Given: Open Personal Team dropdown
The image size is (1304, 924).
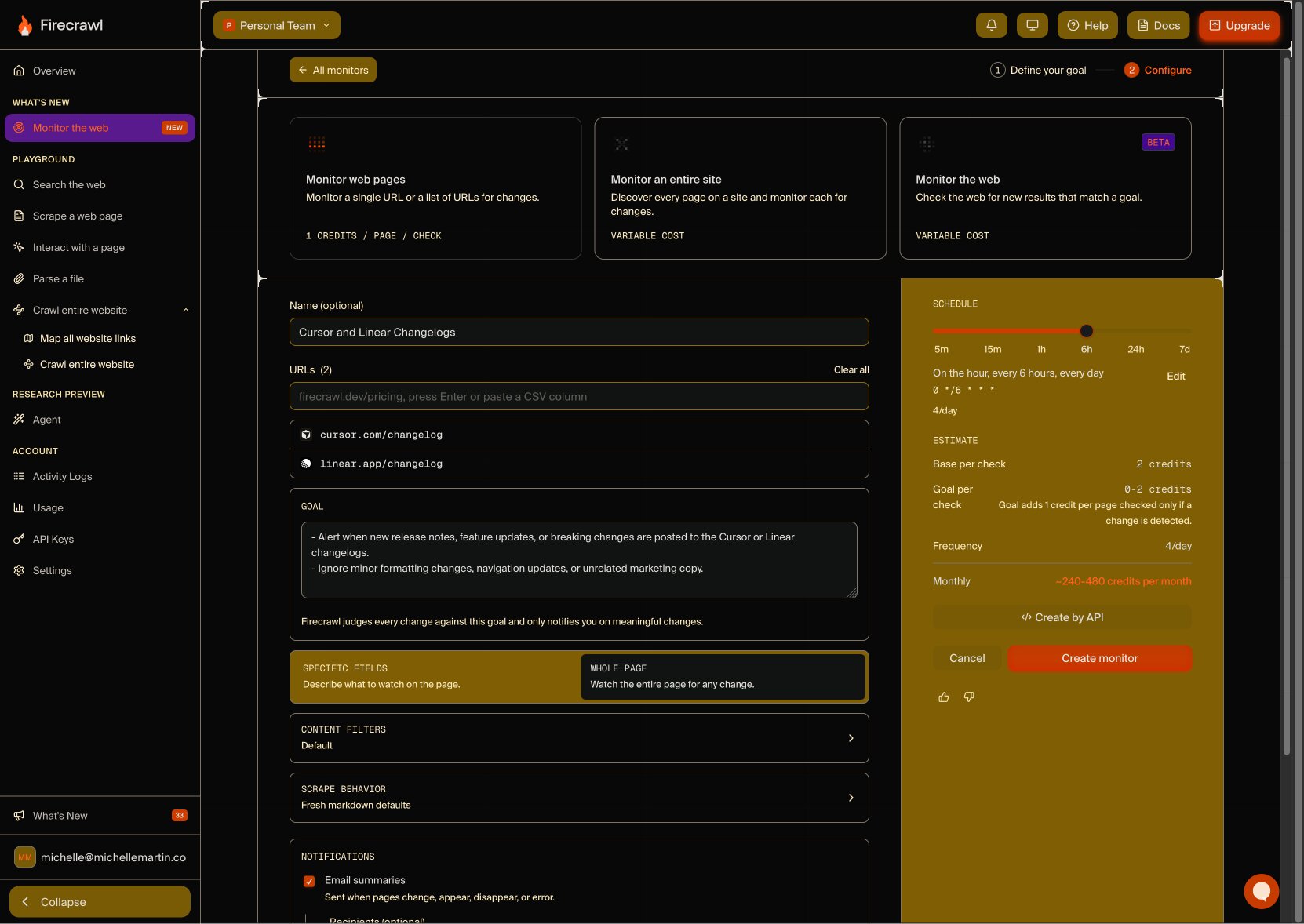Looking at the screenshot, I should coord(277,25).
